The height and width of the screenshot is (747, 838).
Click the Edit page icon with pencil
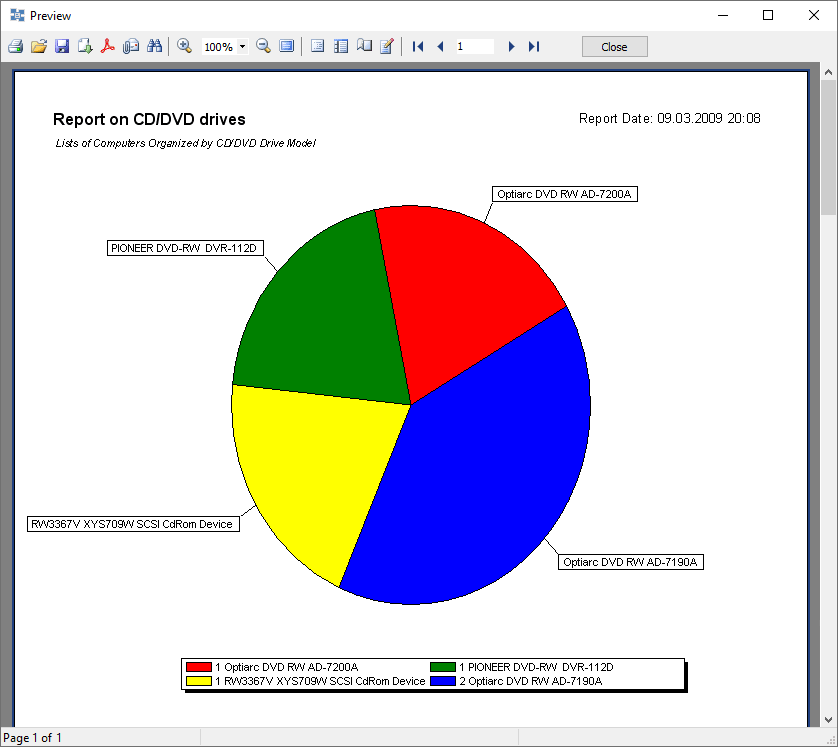[387, 46]
